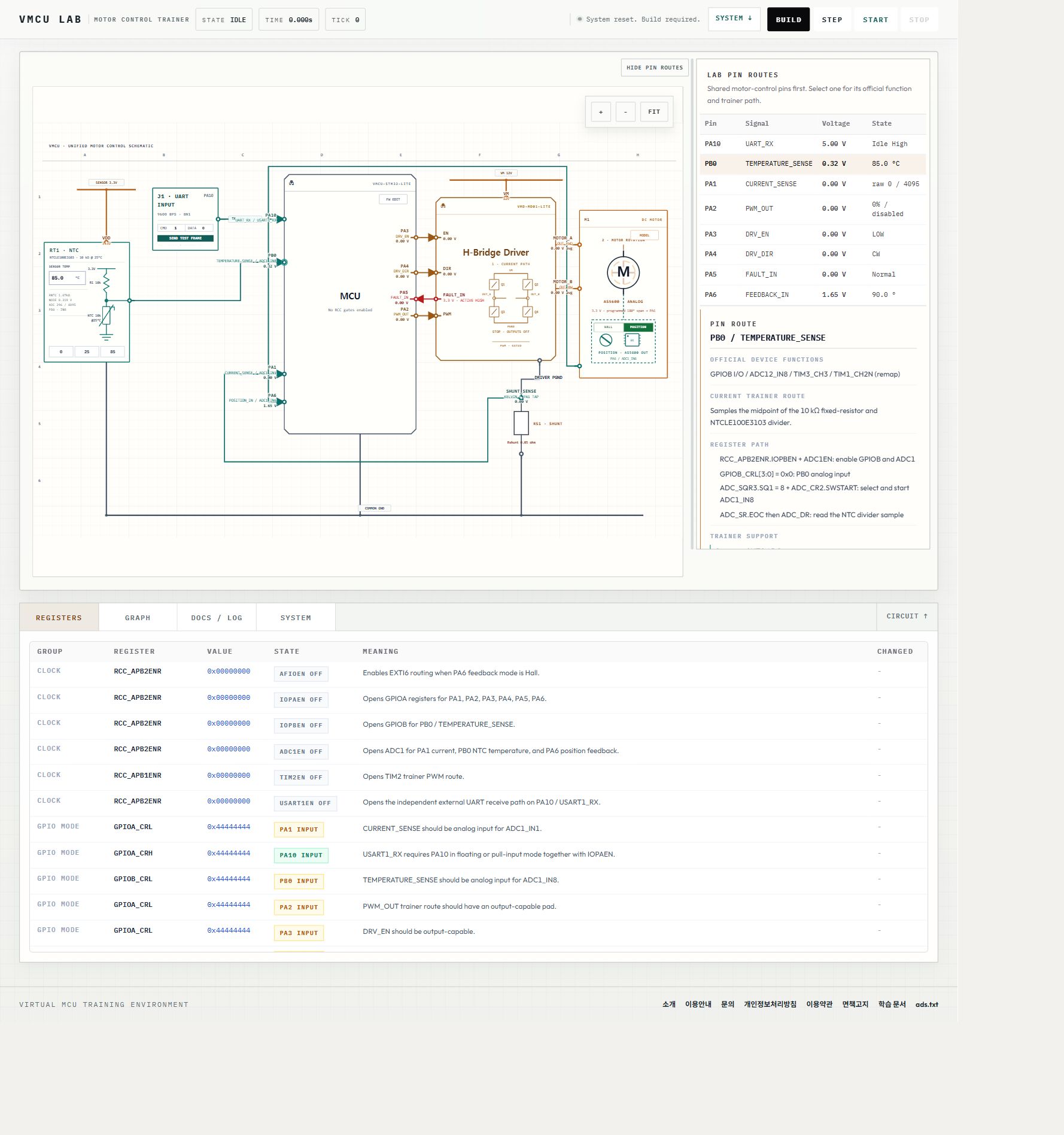Set NTC sensor preset to 85
The image size is (1064, 1135).
pyautogui.click(x=113, y=351)
